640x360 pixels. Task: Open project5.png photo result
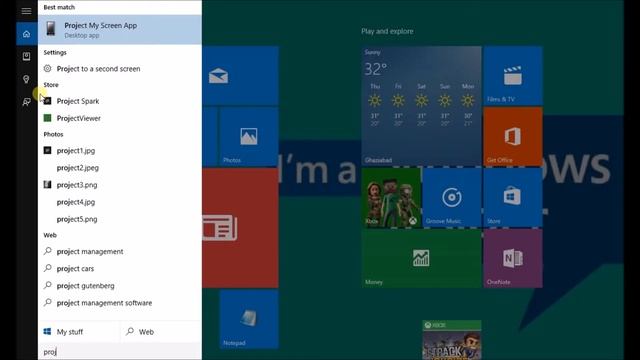[x=120, y=219]
